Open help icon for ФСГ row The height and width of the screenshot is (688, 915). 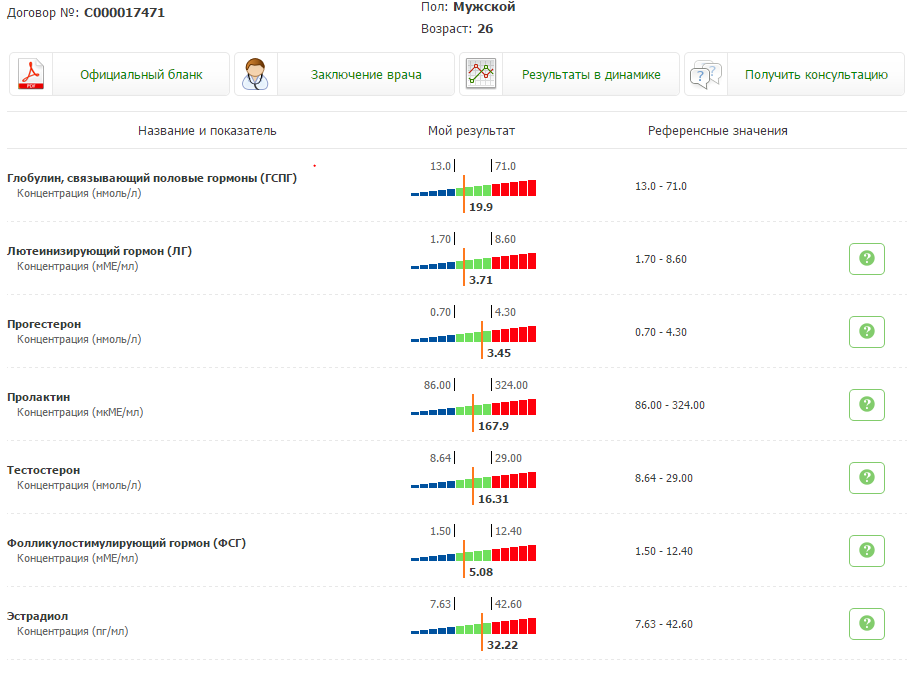coord(866,551)
